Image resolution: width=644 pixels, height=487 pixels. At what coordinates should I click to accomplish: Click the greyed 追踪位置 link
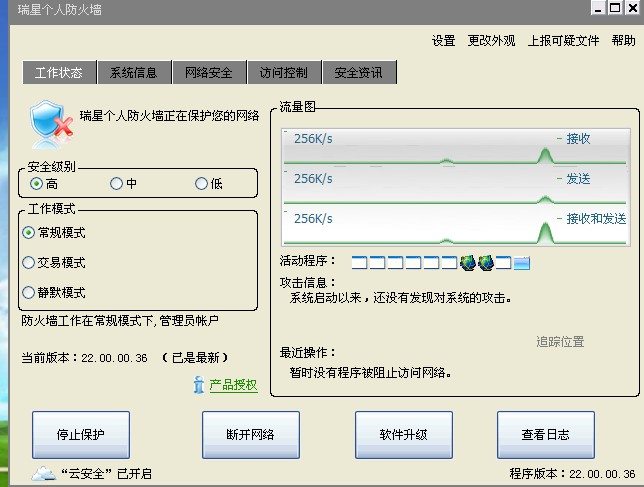(x=560, y=342)
